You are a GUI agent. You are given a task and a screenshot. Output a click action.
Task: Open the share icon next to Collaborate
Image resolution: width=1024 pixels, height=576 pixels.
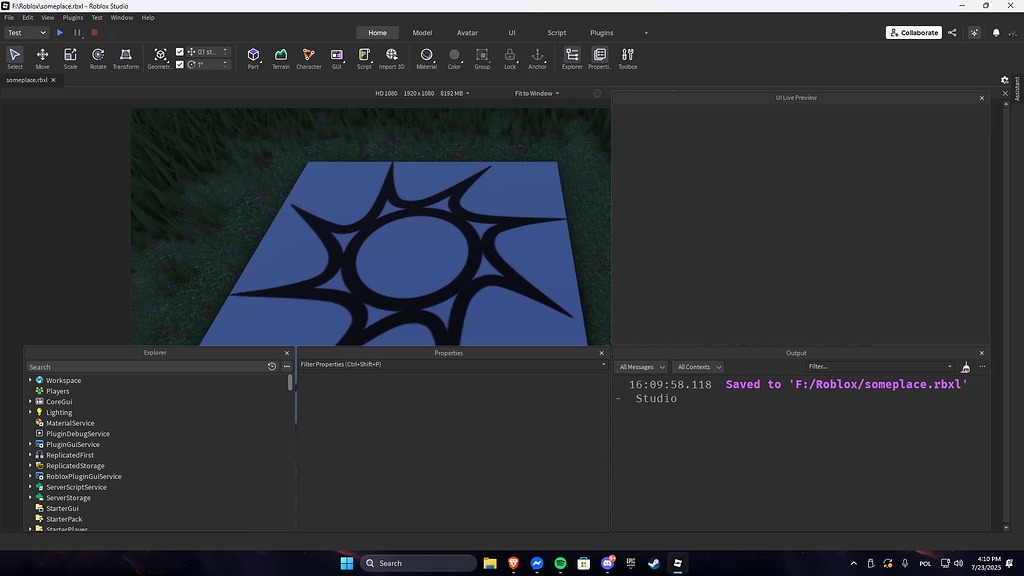952,33
